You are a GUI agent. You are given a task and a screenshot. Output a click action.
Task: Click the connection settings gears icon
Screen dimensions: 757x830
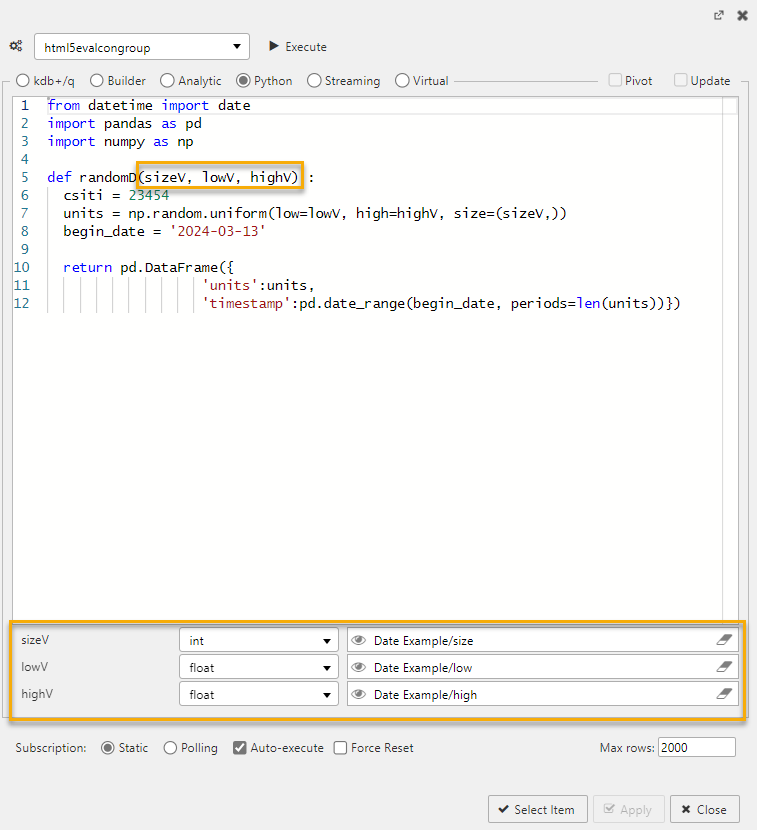[16, 46]
